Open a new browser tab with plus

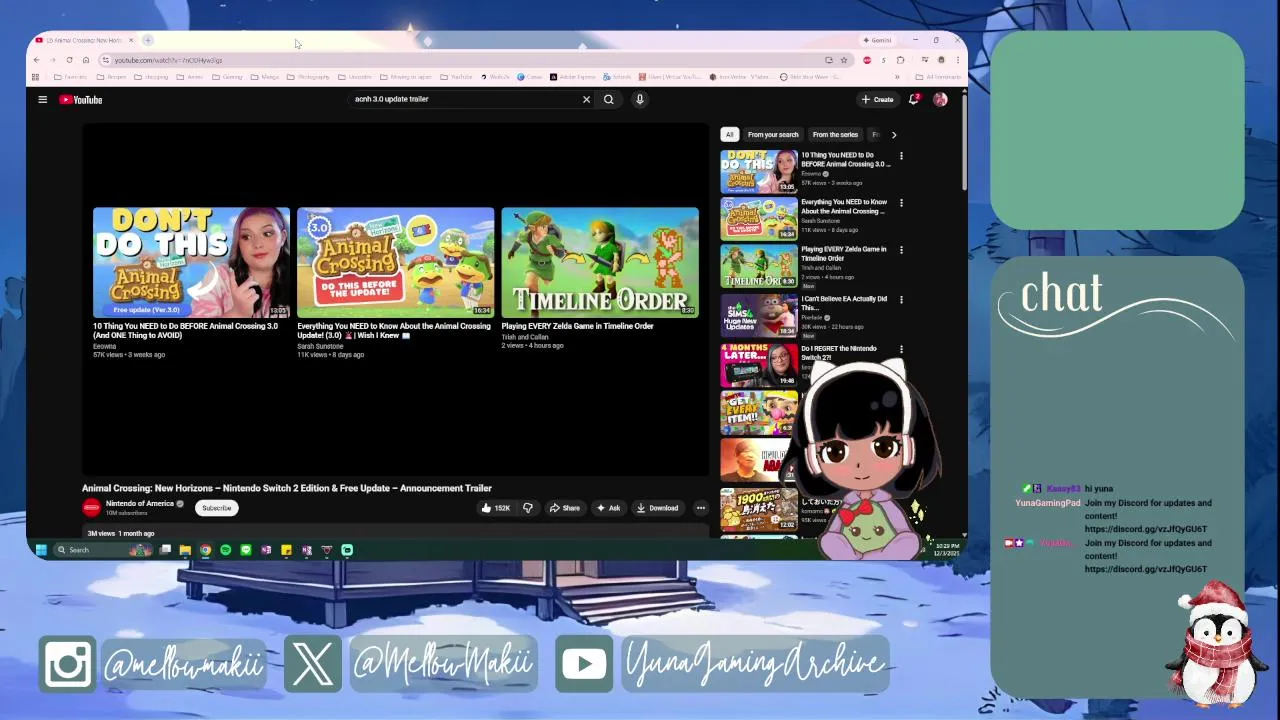point(147,40)
